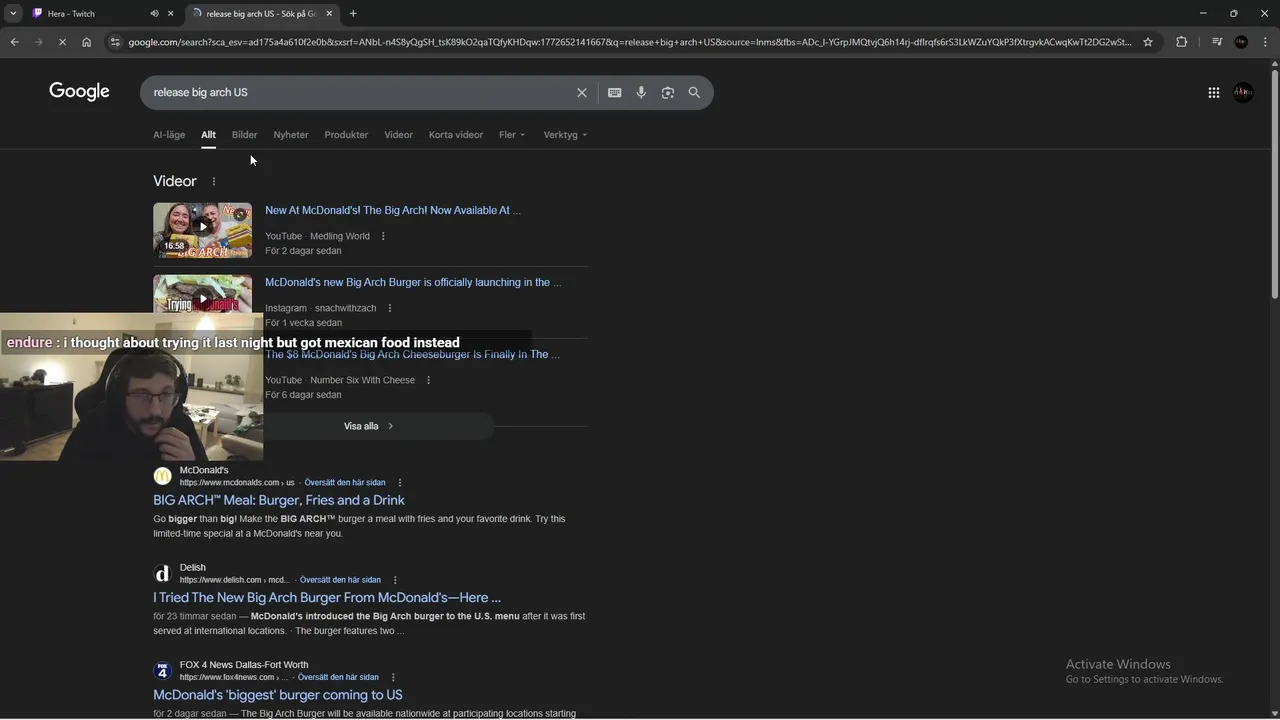
Task: Click the FOX 4 News favicon
Action: [162, 670]
